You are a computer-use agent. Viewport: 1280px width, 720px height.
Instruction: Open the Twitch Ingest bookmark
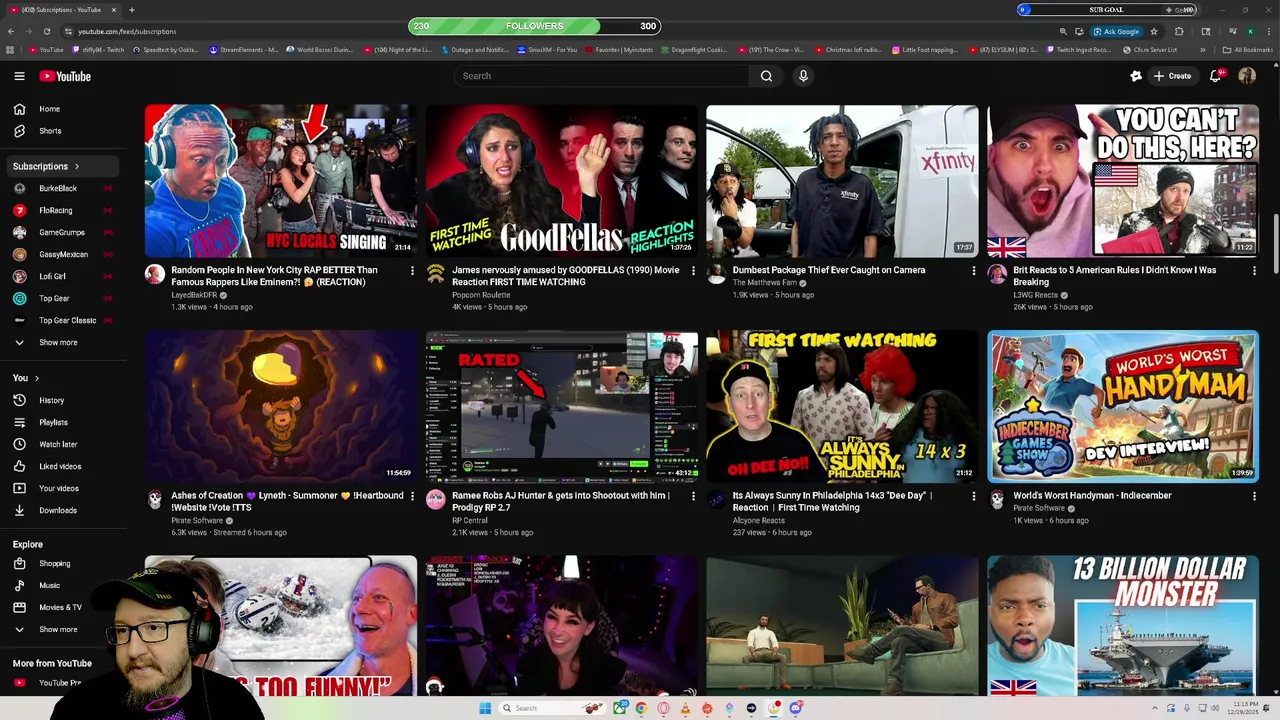(1079, 49)
